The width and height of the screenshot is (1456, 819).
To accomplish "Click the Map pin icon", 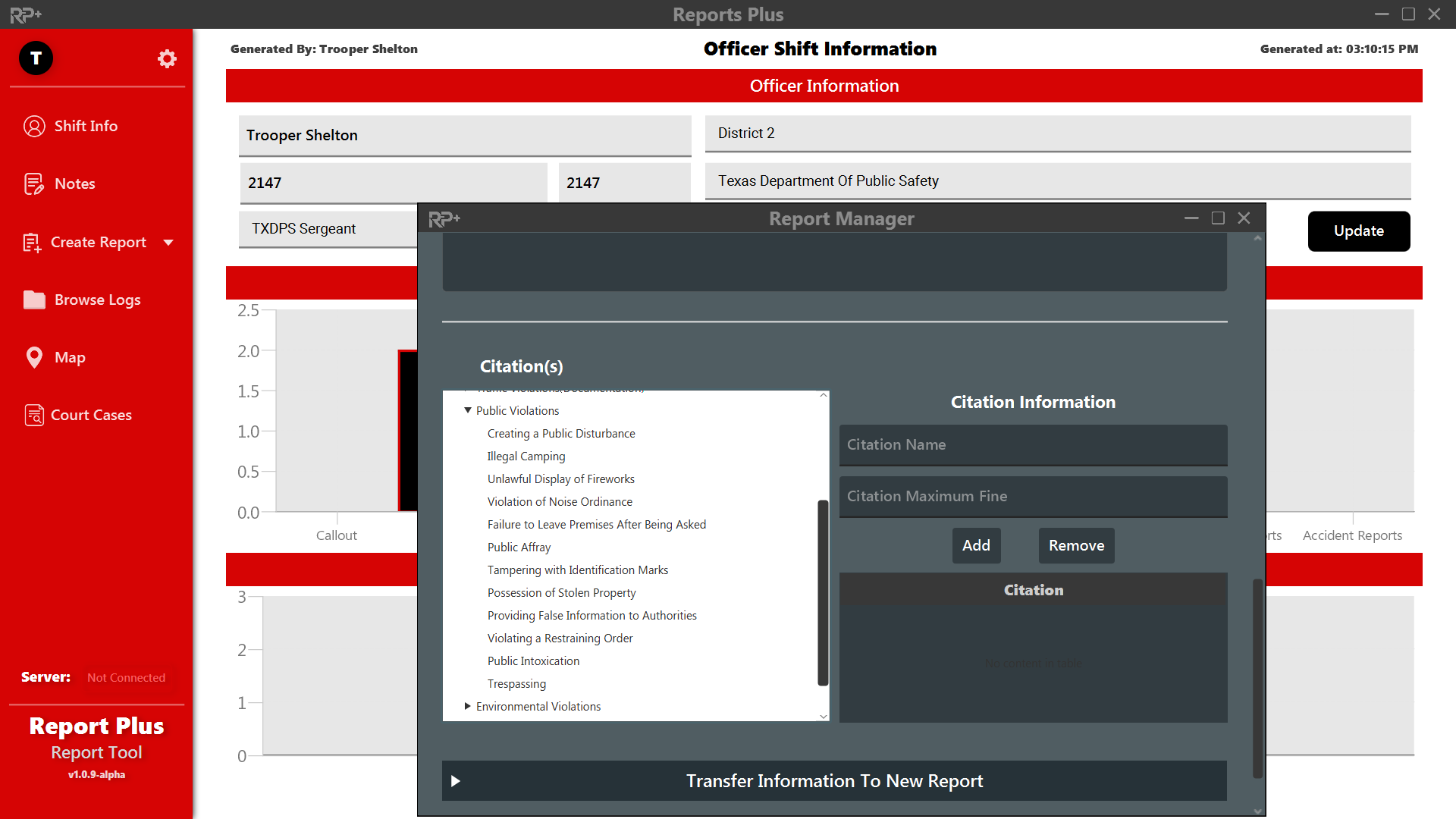I will coord(34,357).
